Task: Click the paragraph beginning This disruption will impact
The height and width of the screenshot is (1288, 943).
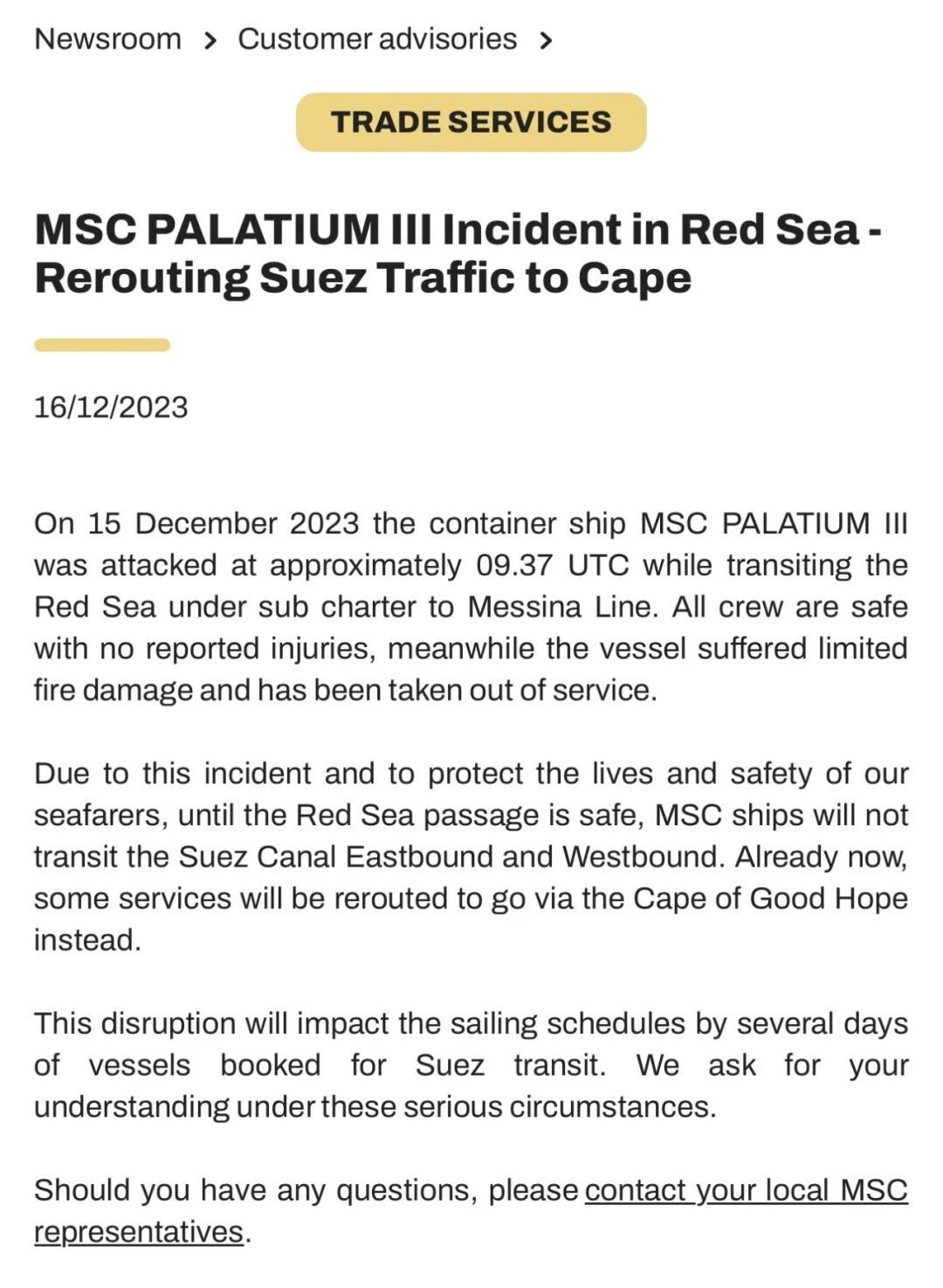Action: coord(471,1064)
